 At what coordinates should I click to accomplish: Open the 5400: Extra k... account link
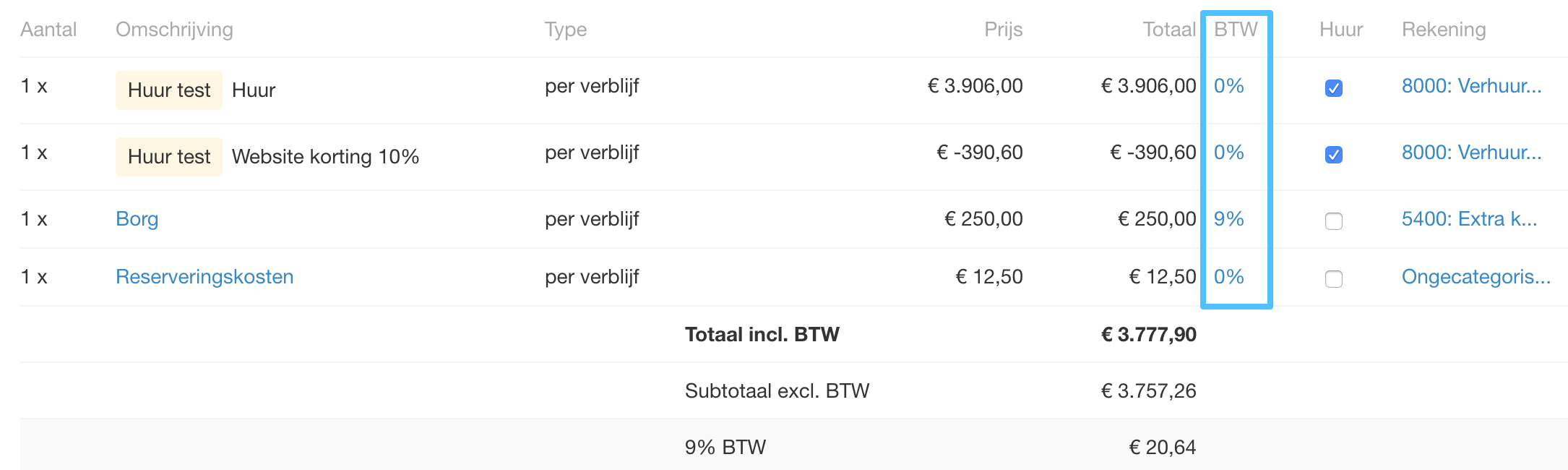pyautogui.click(x=1469, y=219)
